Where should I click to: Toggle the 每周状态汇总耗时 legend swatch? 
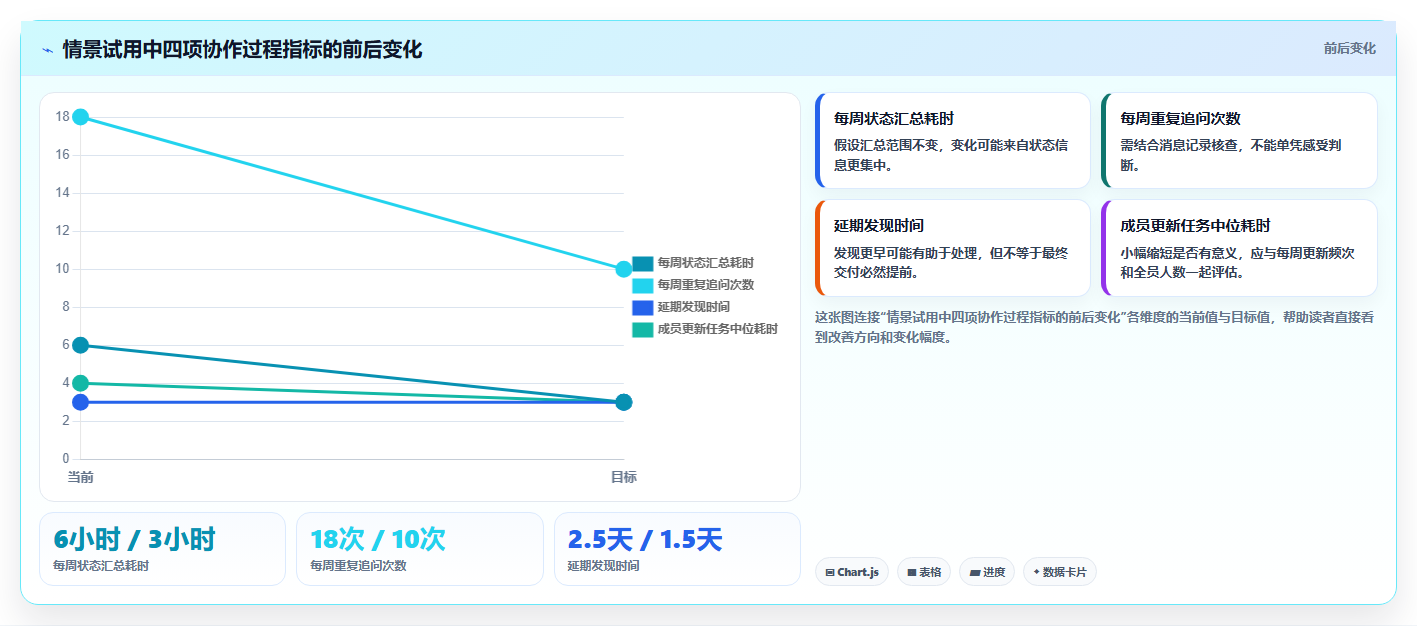point(642,263)
